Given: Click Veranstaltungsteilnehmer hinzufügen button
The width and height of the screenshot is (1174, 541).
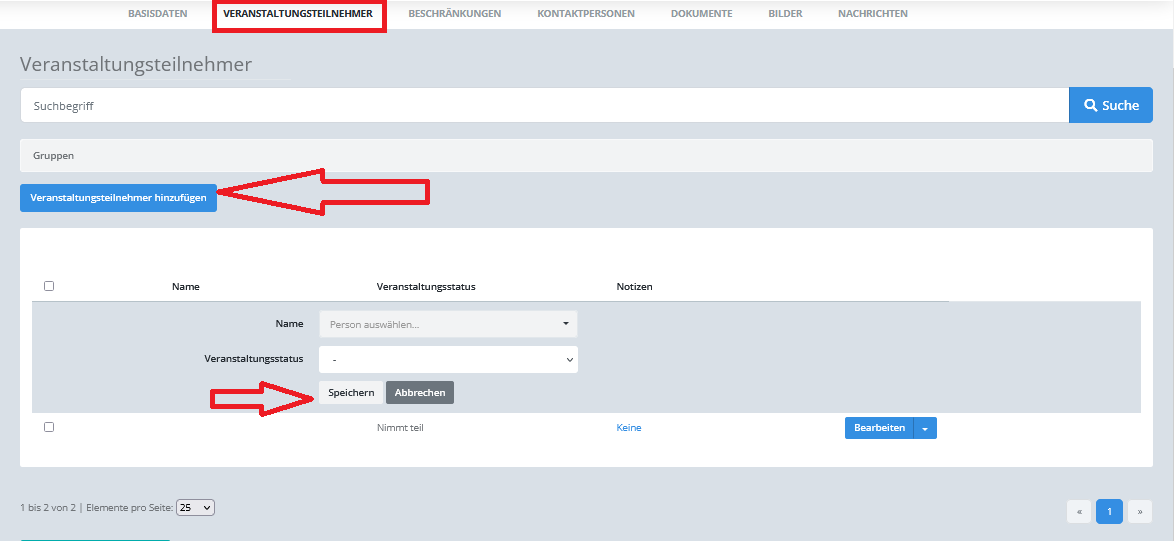Looking at the screenshot, I should click(118, 198).
